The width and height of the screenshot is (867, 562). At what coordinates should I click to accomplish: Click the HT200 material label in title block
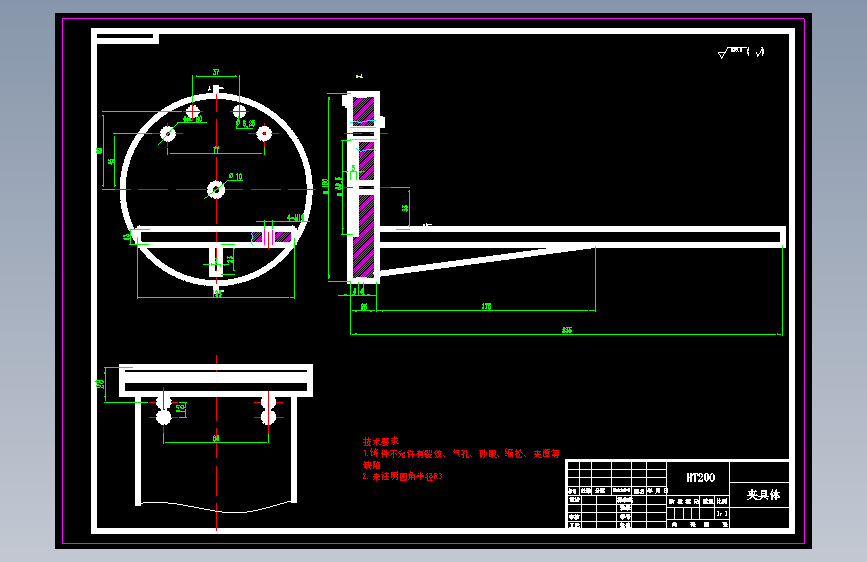click(701, 477)
